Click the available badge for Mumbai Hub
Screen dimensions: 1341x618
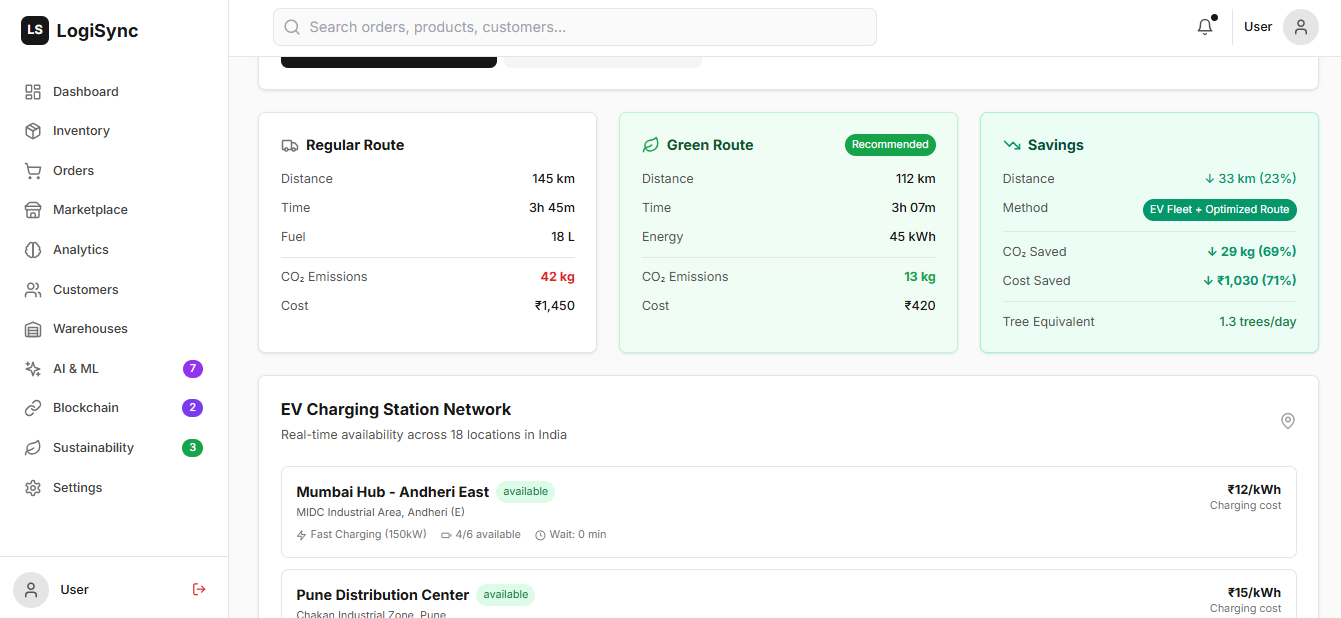526,492
